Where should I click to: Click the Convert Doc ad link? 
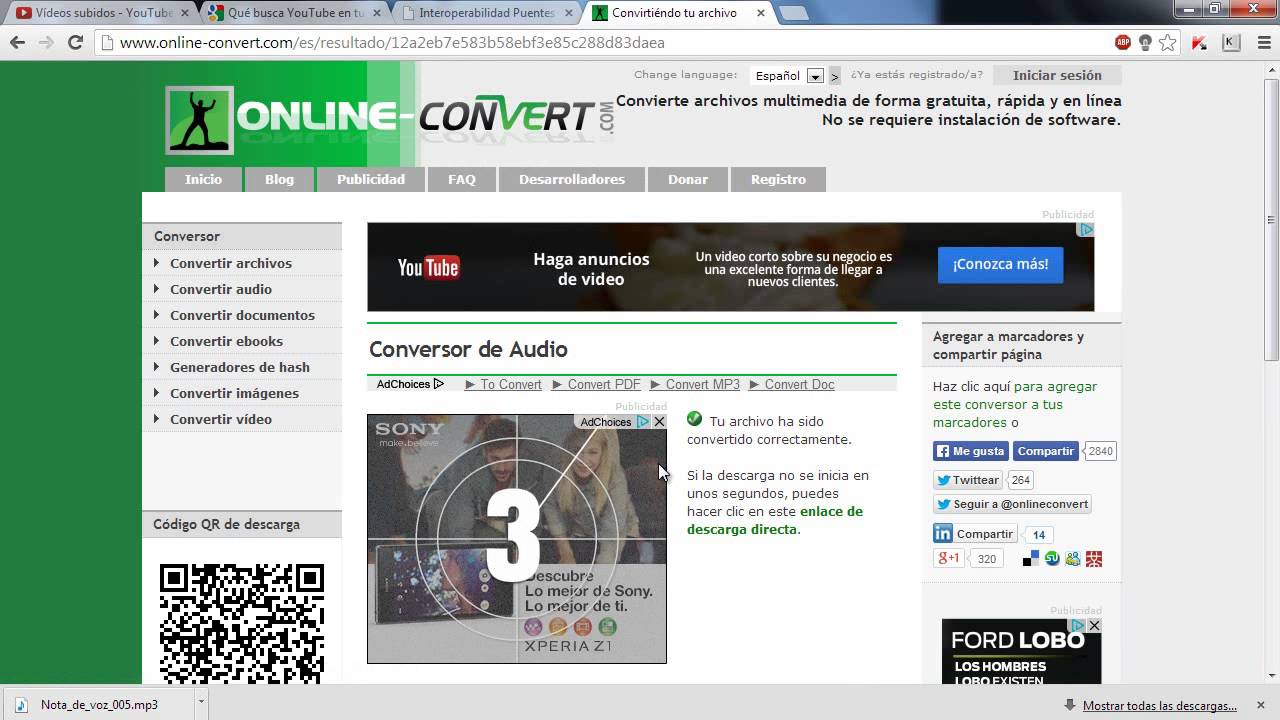click(792, 384)
